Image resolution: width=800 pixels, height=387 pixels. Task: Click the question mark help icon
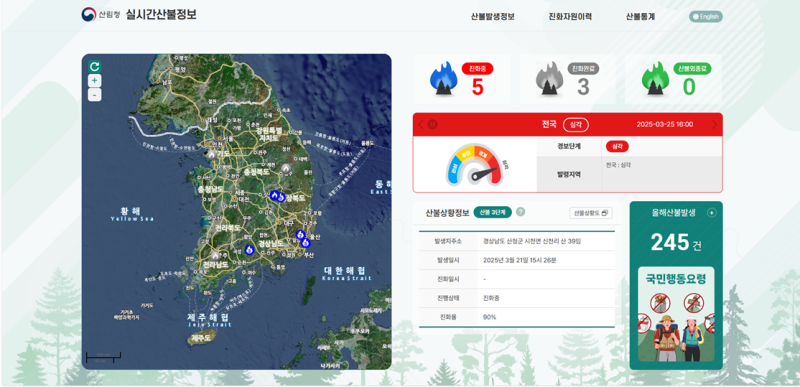coord(520,212)
